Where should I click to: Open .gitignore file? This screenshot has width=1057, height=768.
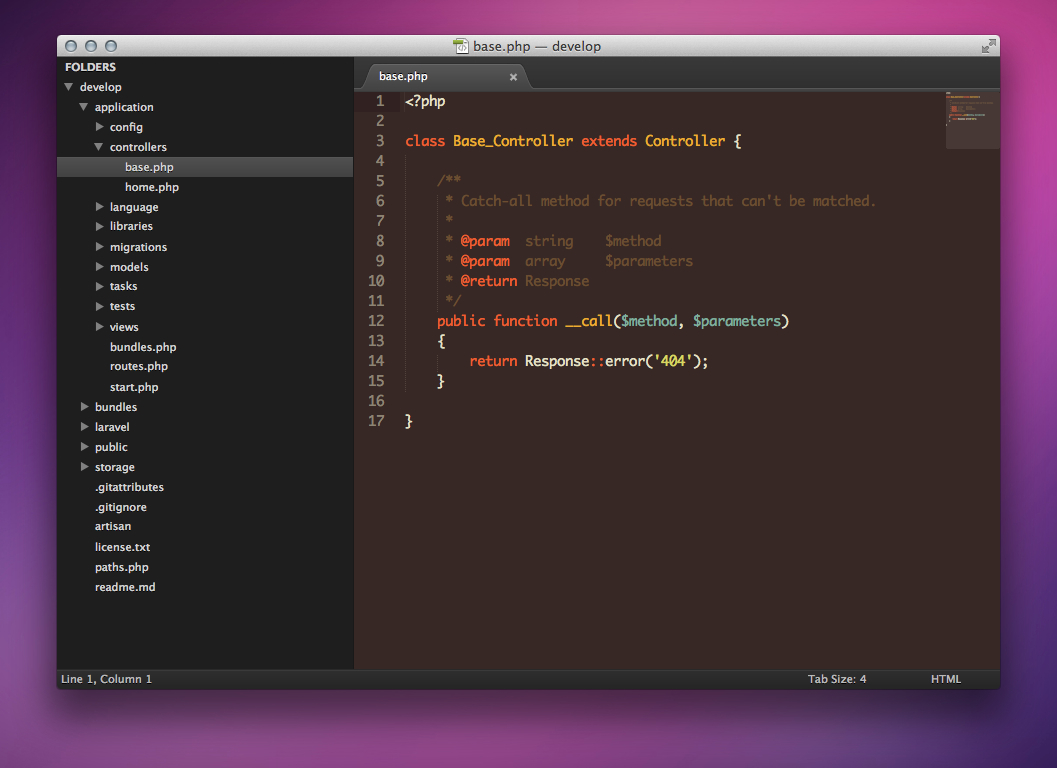click(121, 507)
